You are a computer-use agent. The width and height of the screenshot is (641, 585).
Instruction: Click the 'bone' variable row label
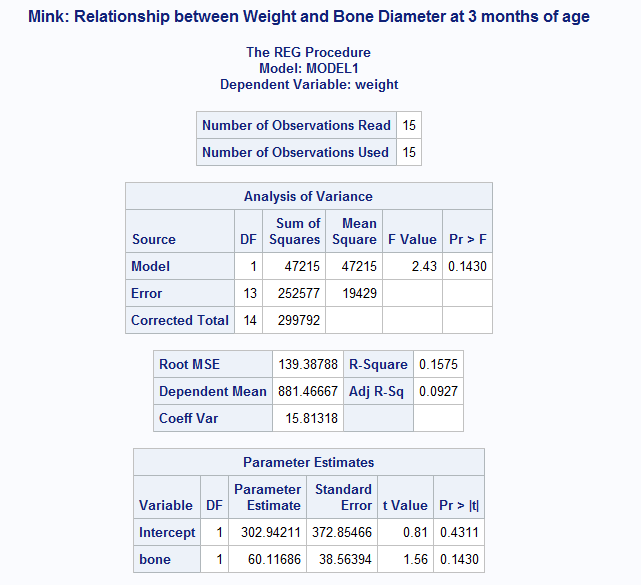155,559
